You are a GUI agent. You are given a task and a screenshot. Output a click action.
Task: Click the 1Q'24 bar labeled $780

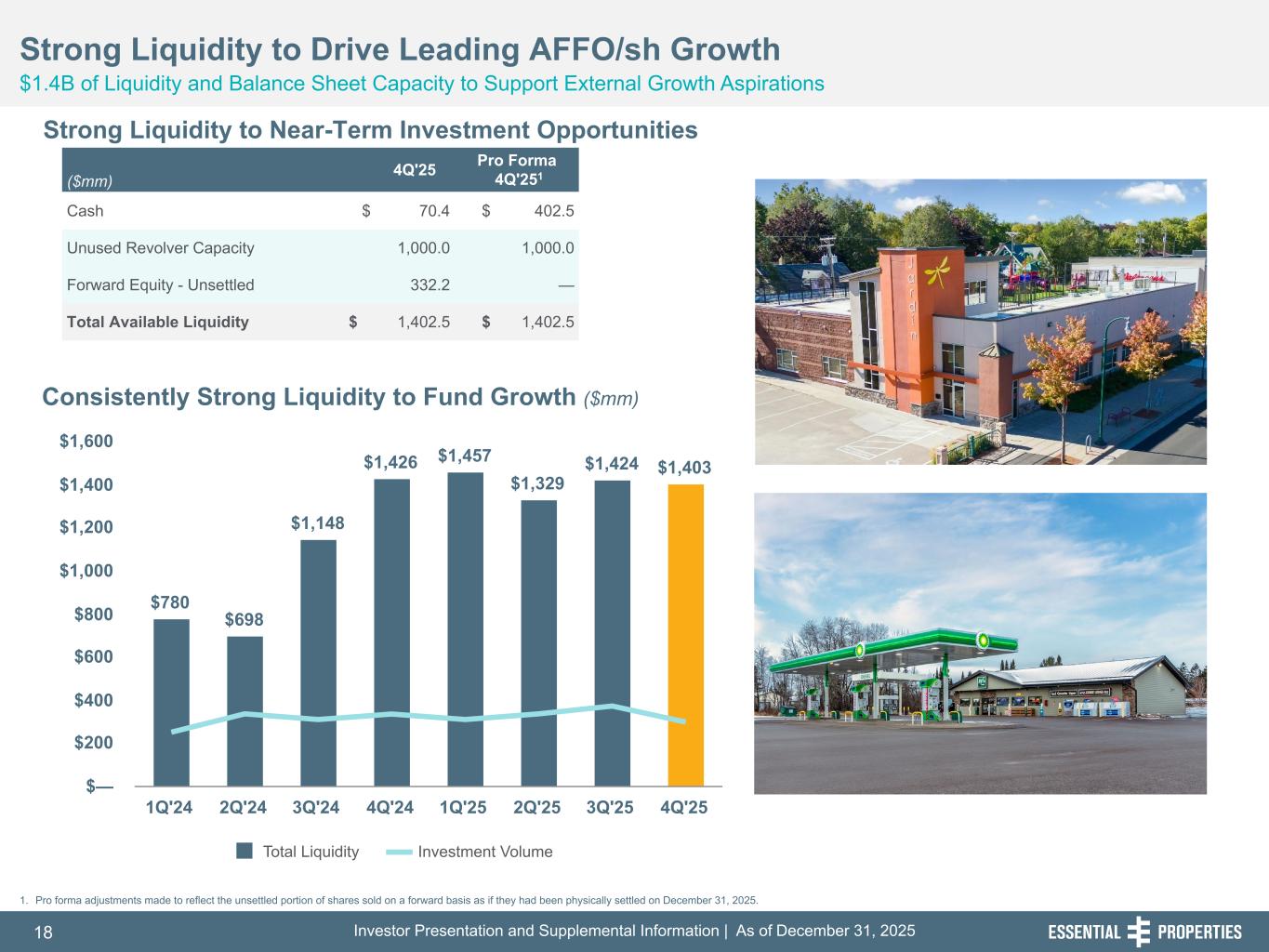tap(171, 702)
